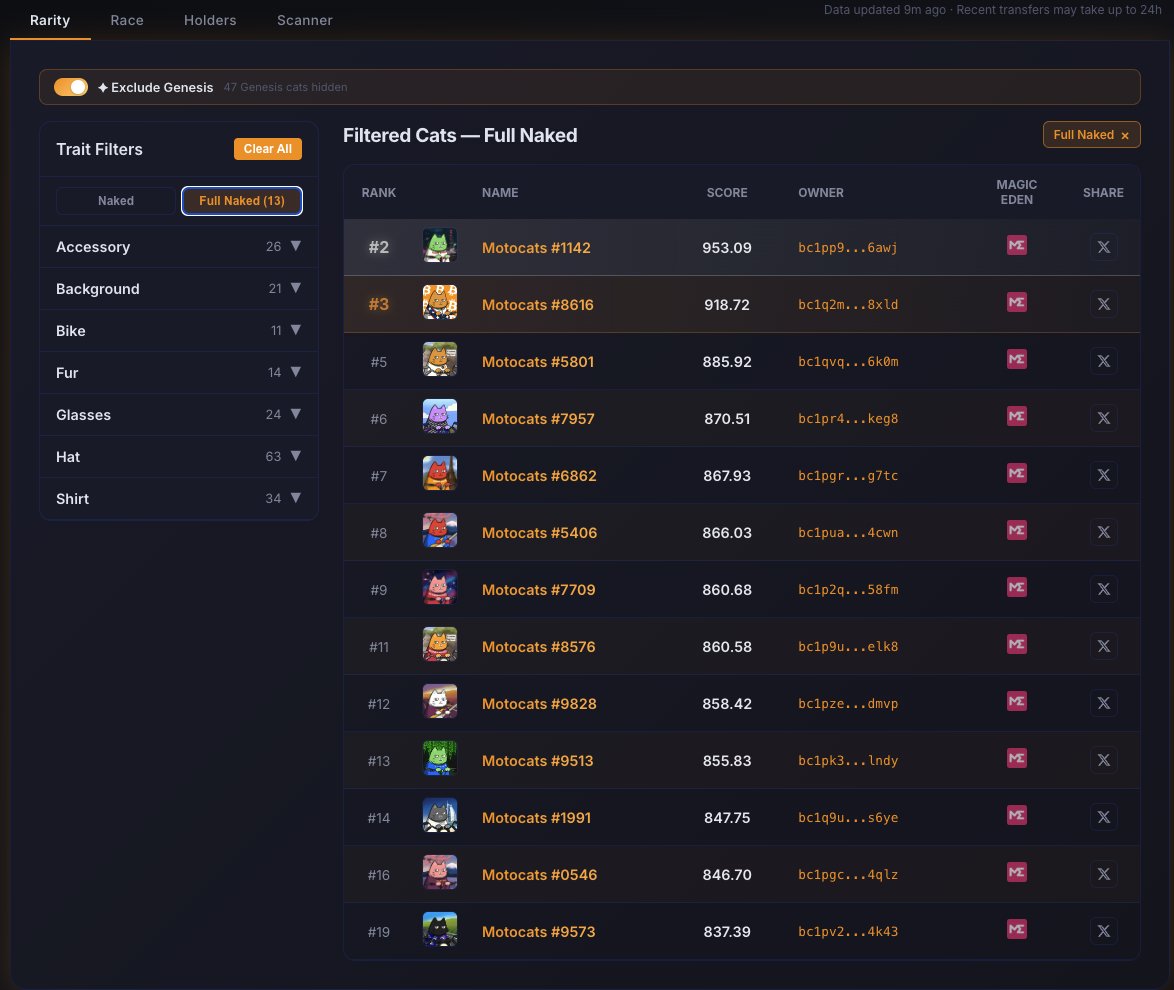Open the Motocats #8616 name link
Screen dimensions: 1174x990
(x=538, y=305)
